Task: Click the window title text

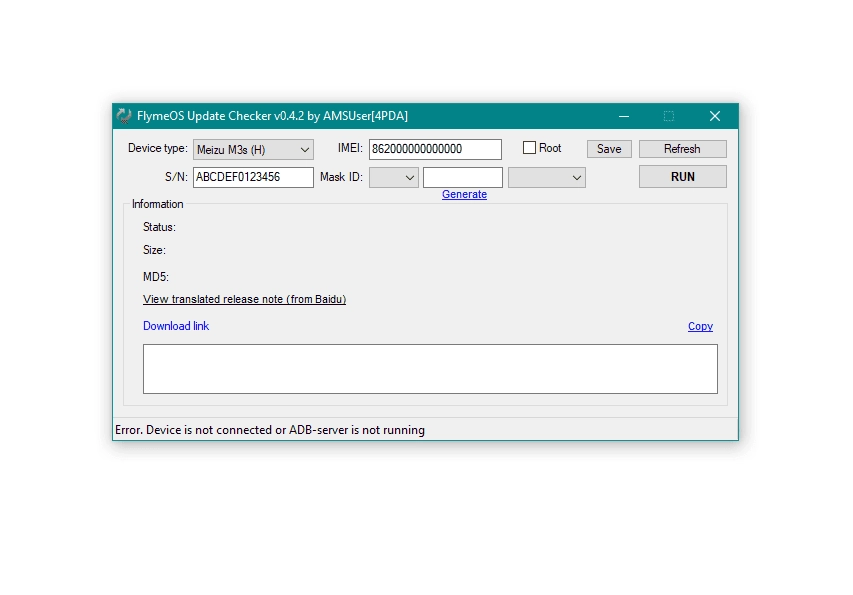Action: point(272,116)
